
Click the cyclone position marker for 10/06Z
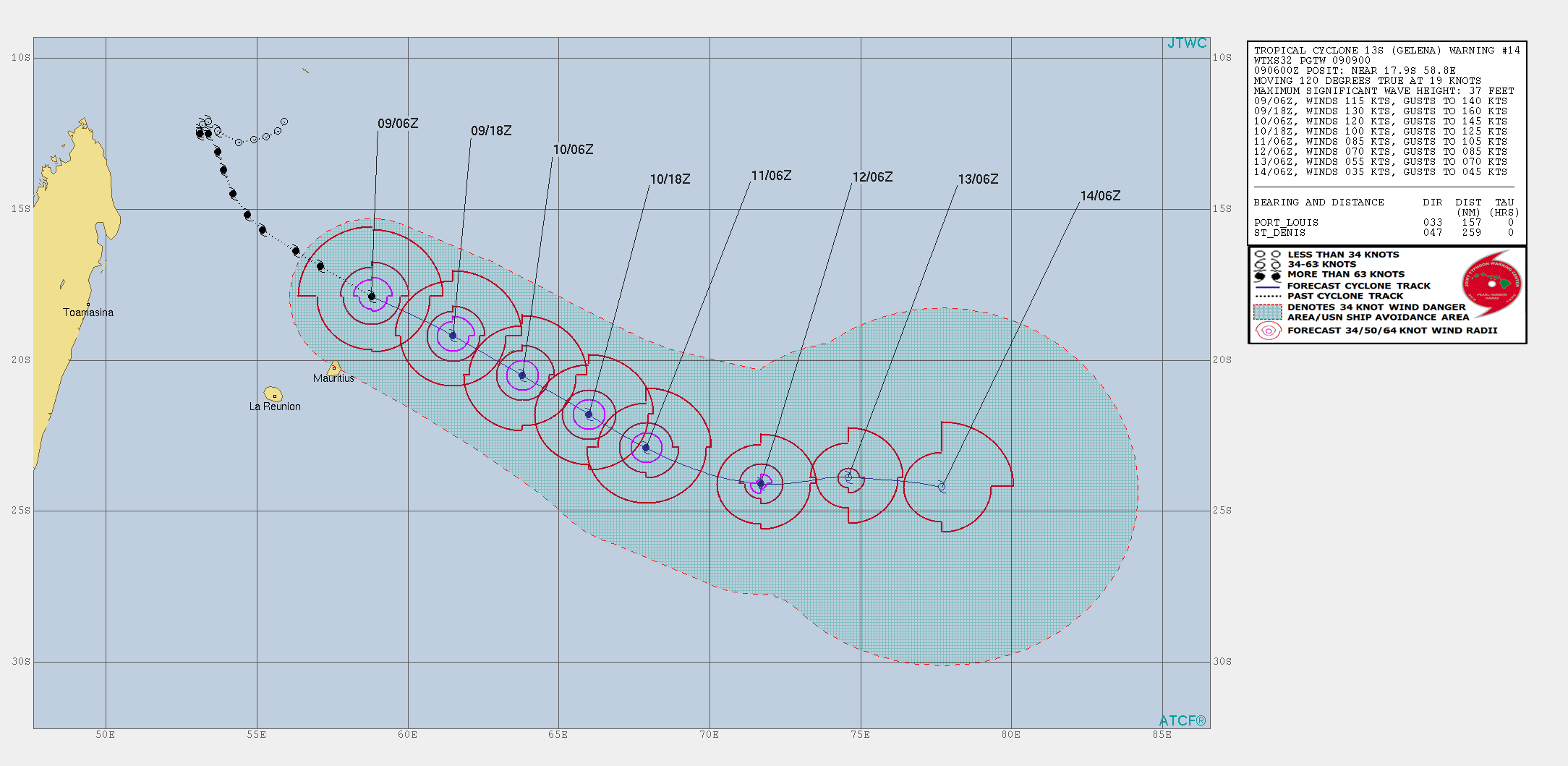[x=522, y=375]
